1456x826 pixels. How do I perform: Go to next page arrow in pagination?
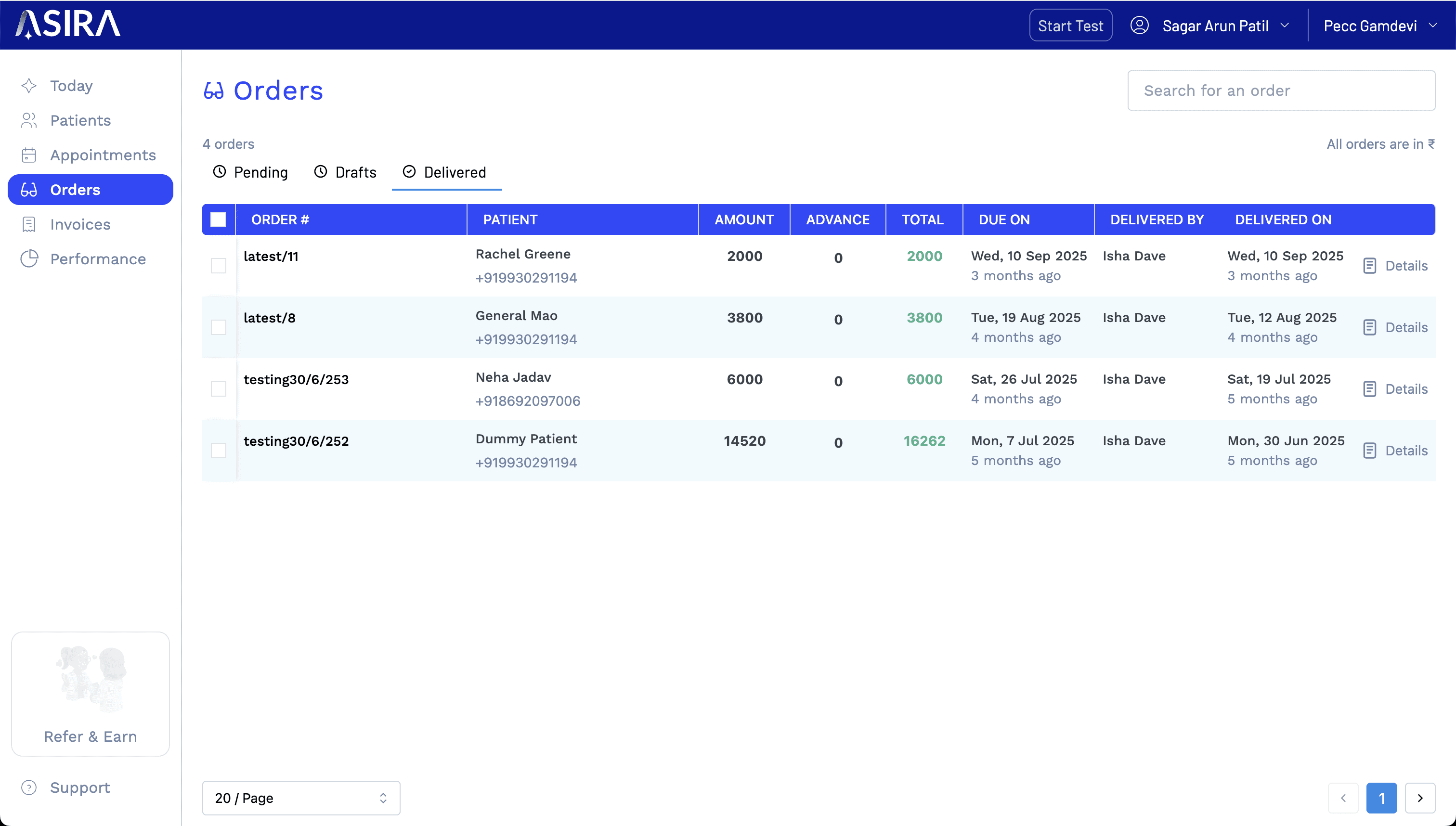[1420, 798]
